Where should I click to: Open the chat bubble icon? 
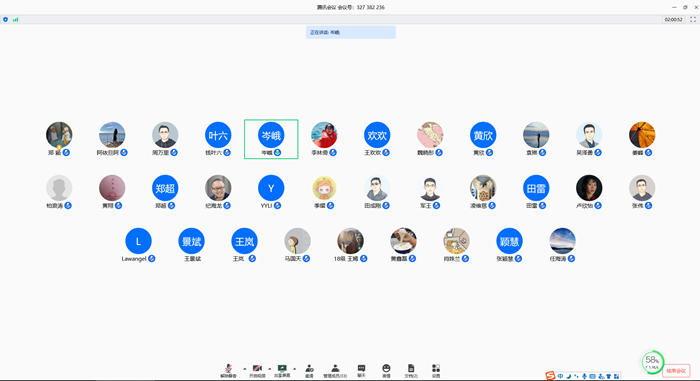361,370
